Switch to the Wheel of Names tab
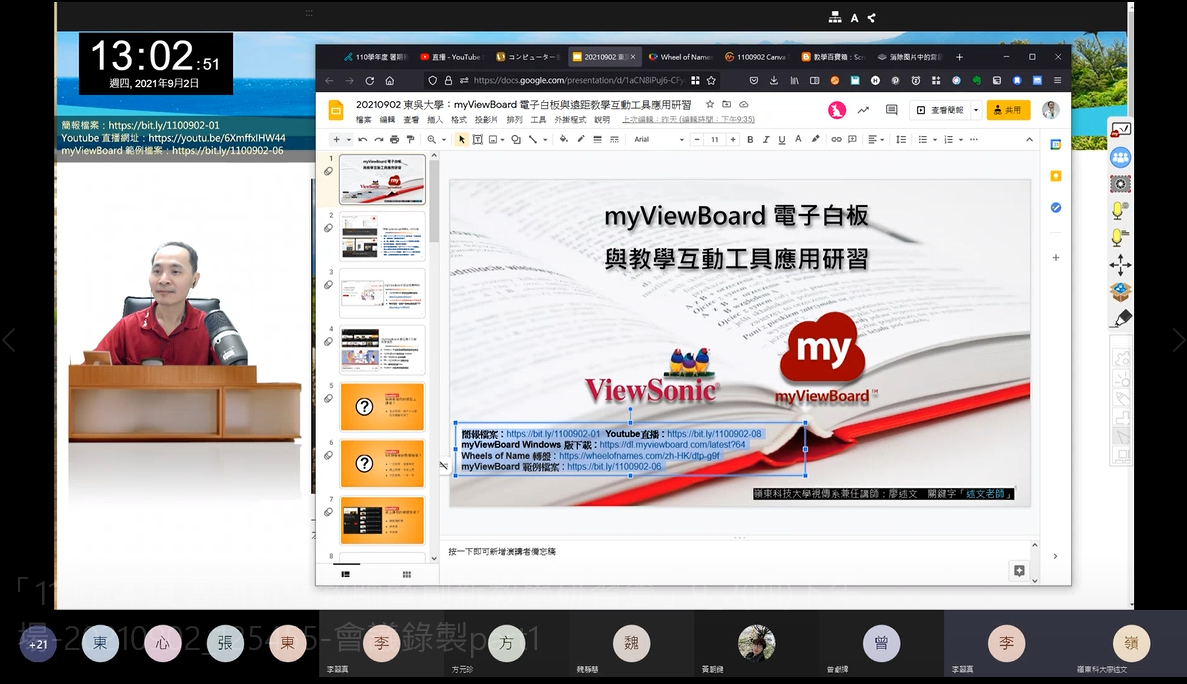The image size is (1187, 684). (x=681, y=57)
